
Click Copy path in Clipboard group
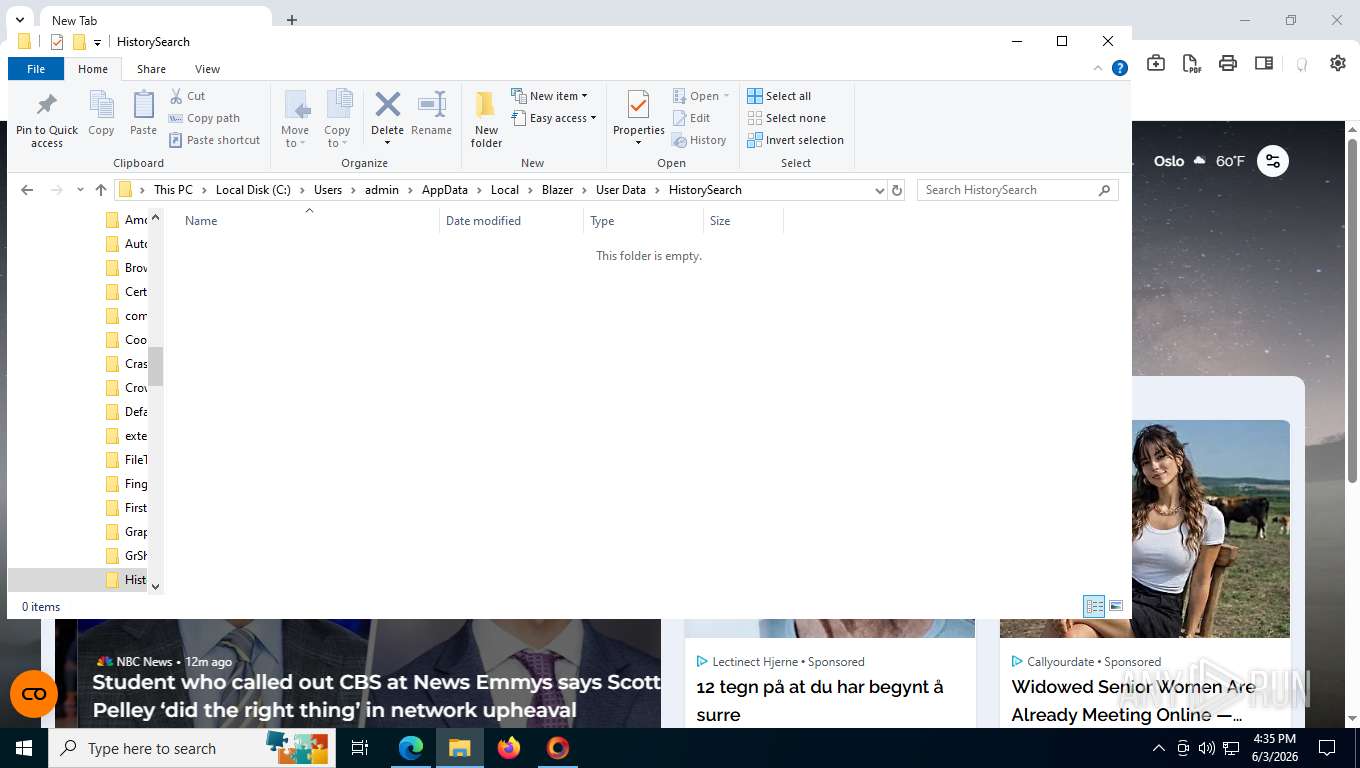coord(204,118)
